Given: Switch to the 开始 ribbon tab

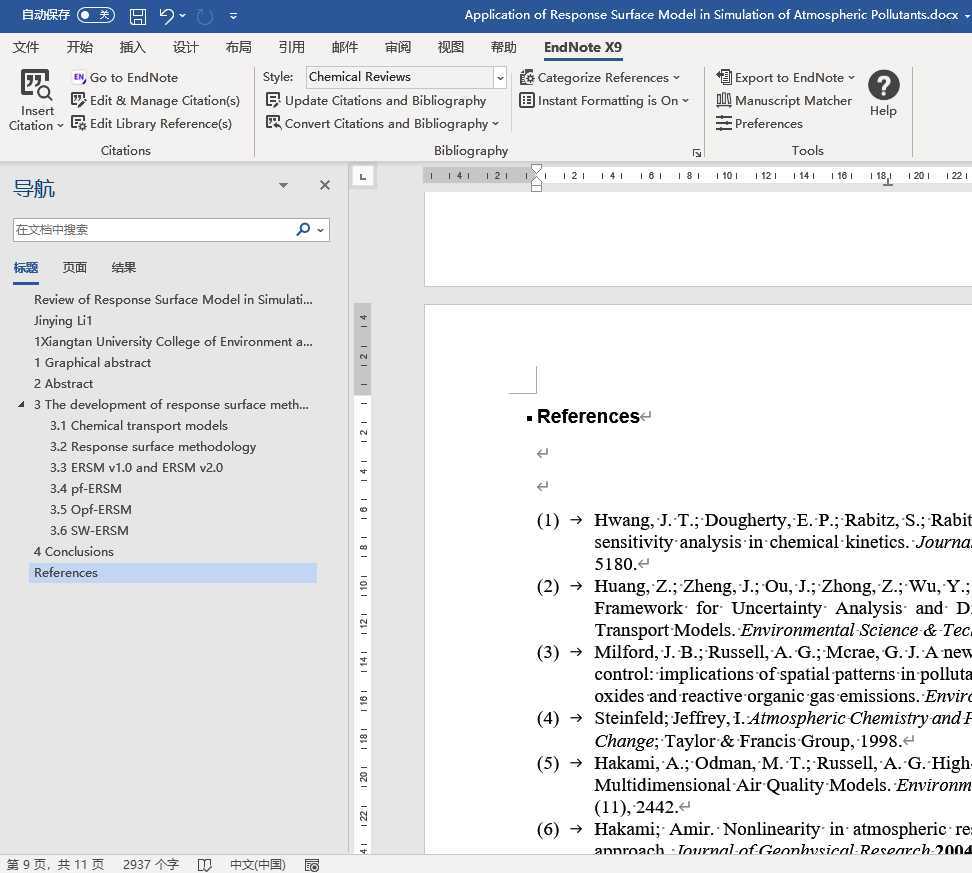Looking at the screenshot, I should [x=79, y=47].
